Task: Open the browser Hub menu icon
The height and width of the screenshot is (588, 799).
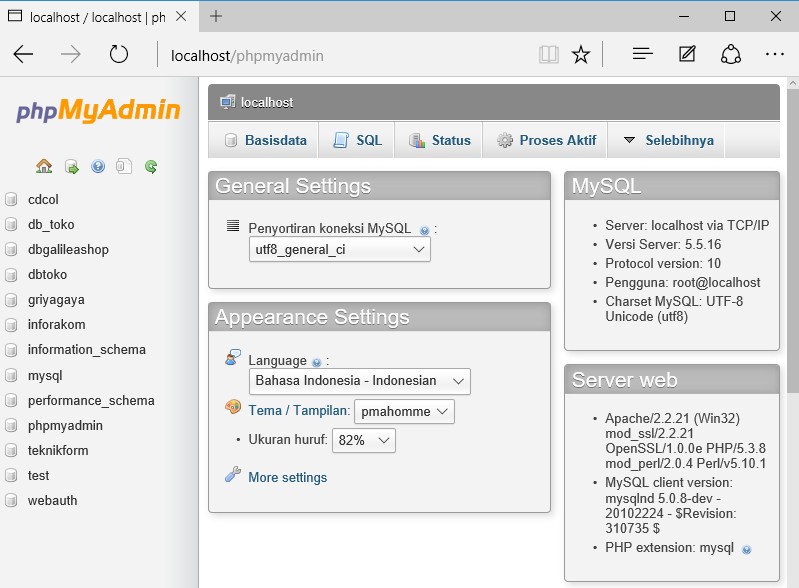Action: pos(643,54)
